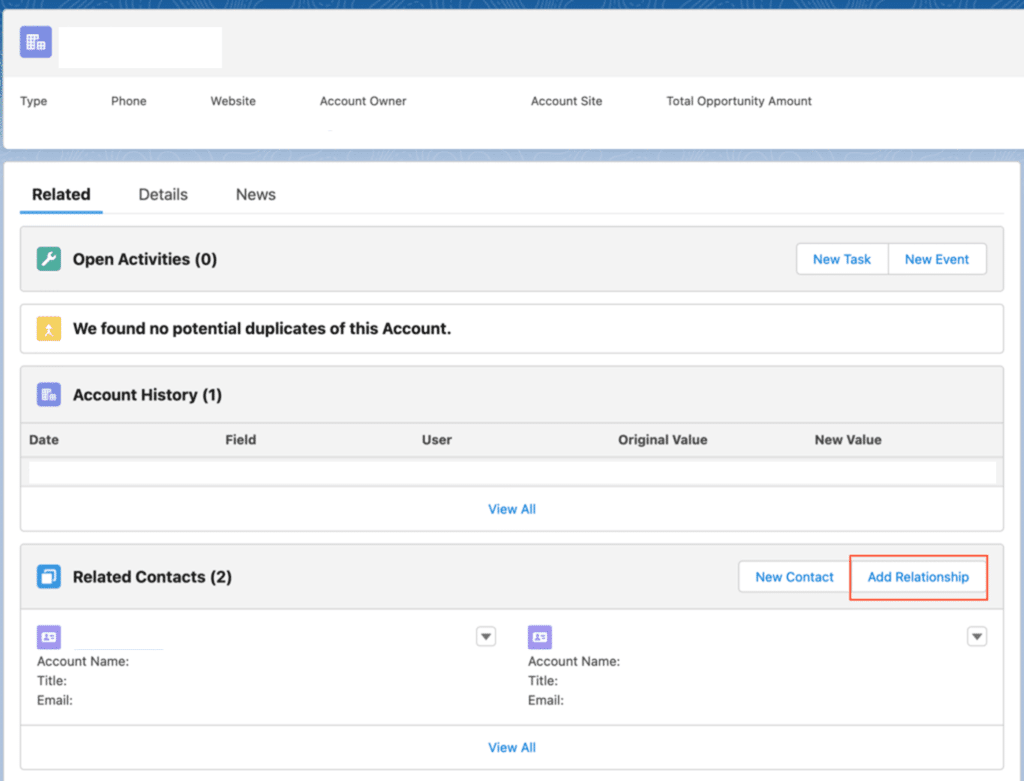
Task: Switch to the Related tab
Action: click(61, 195)
